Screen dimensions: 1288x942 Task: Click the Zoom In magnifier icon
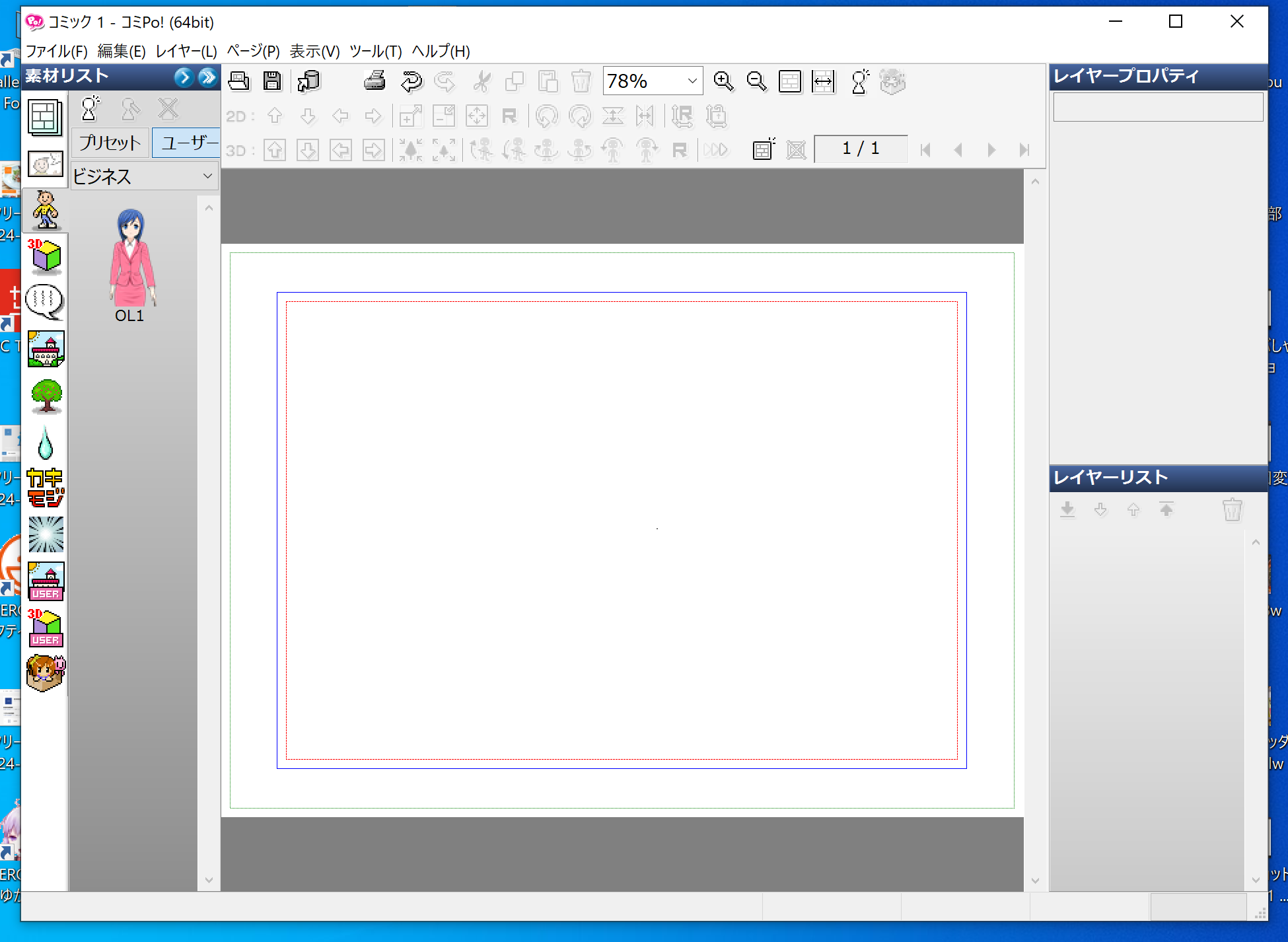coord(723,81)
